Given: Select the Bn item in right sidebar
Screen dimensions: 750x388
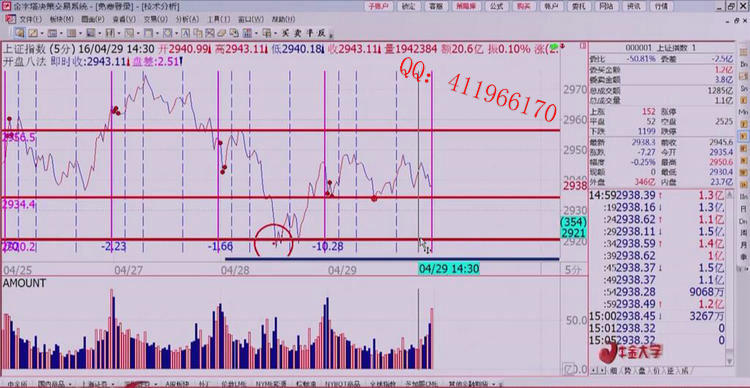Looking at the screenshot, I should point(744,64).
